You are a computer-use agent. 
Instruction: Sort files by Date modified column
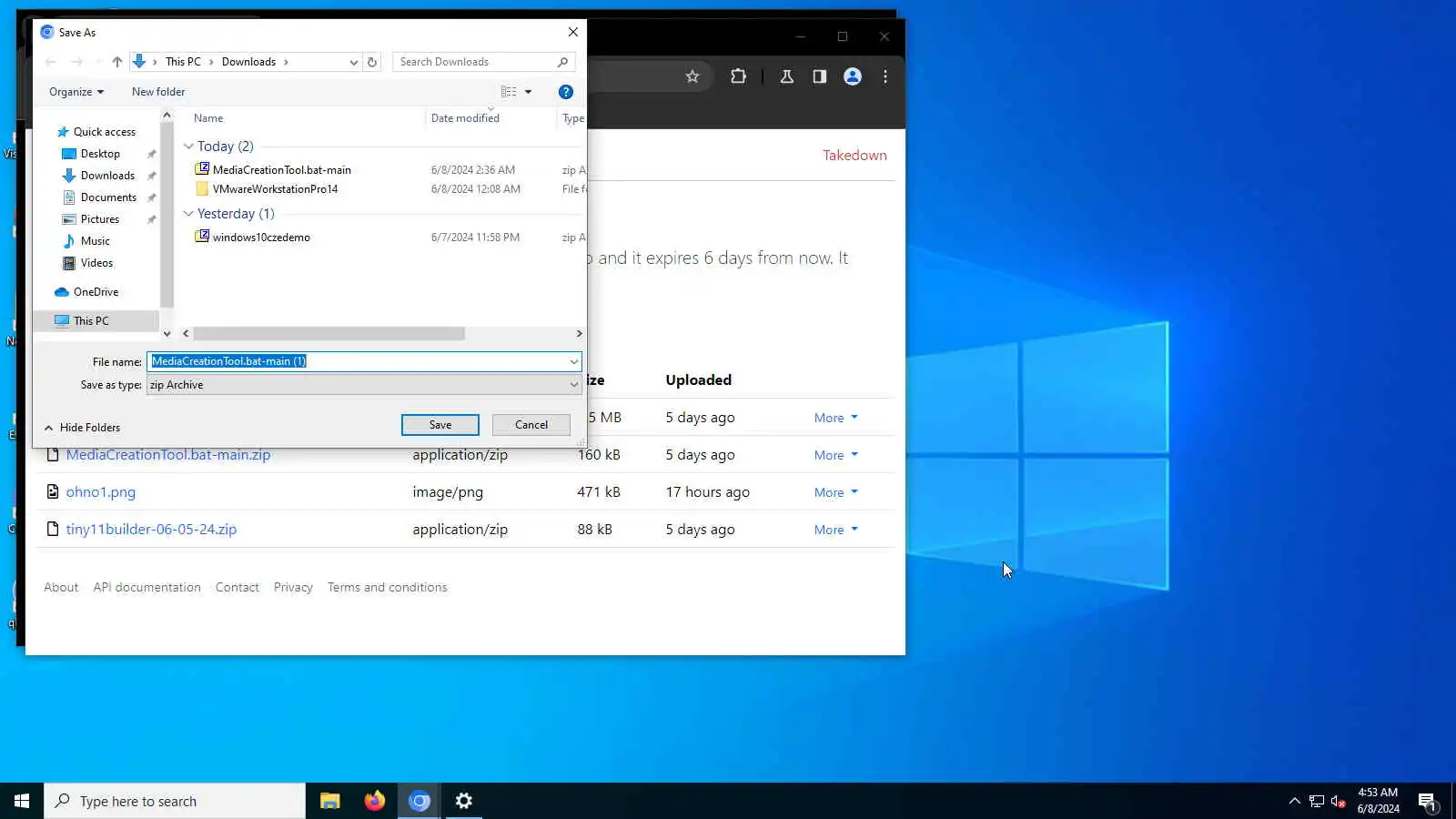coord(465,118)
